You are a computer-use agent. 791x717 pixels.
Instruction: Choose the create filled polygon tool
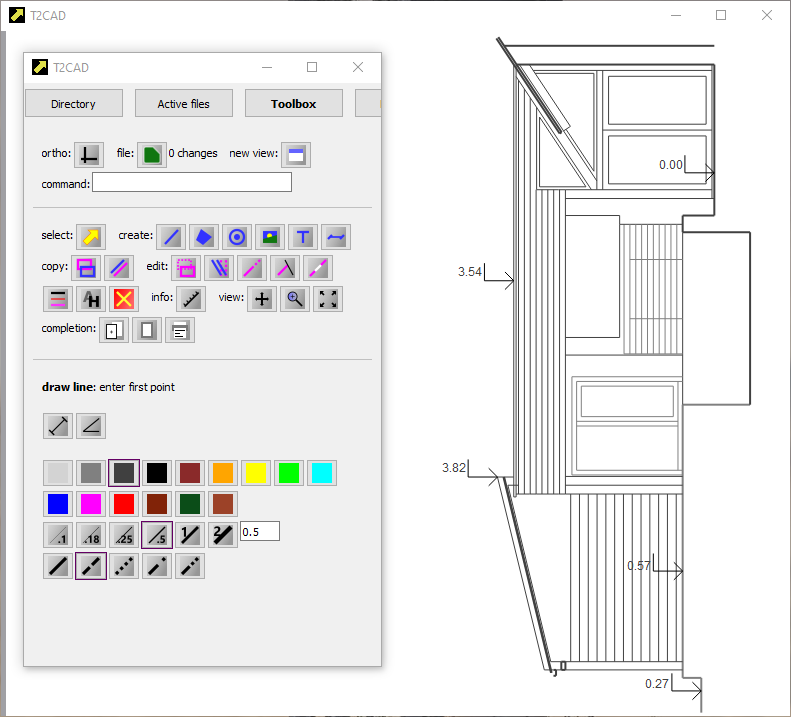point(204,237)
